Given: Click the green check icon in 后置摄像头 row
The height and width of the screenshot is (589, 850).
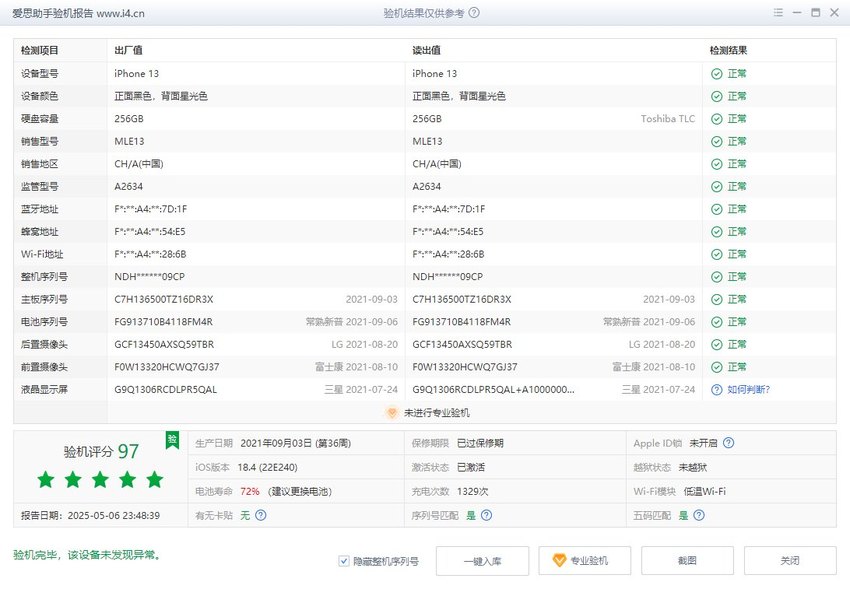Looking at the screenshot, I should (x=717, y=345).
